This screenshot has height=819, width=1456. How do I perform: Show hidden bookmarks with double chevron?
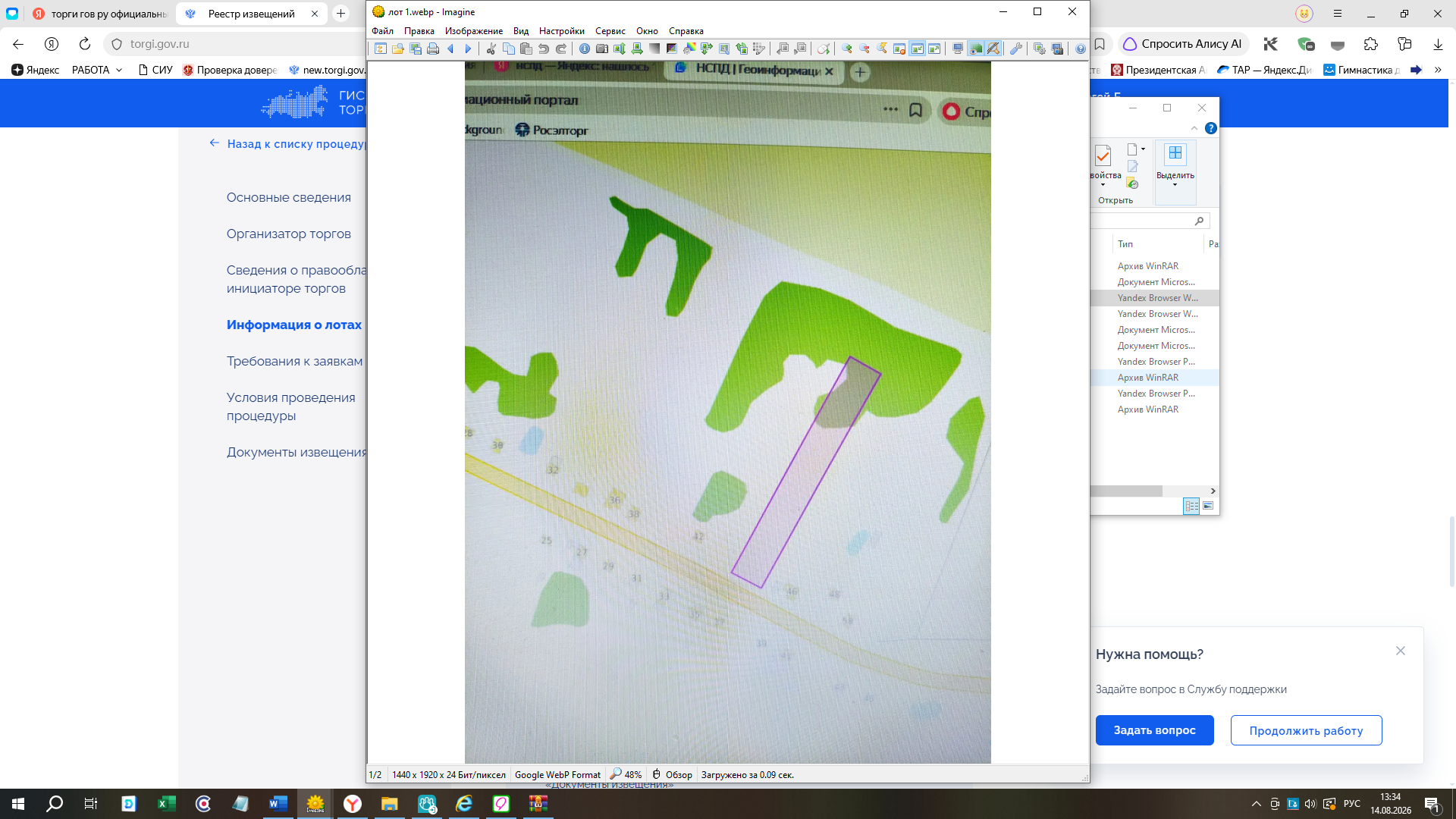1438,70
